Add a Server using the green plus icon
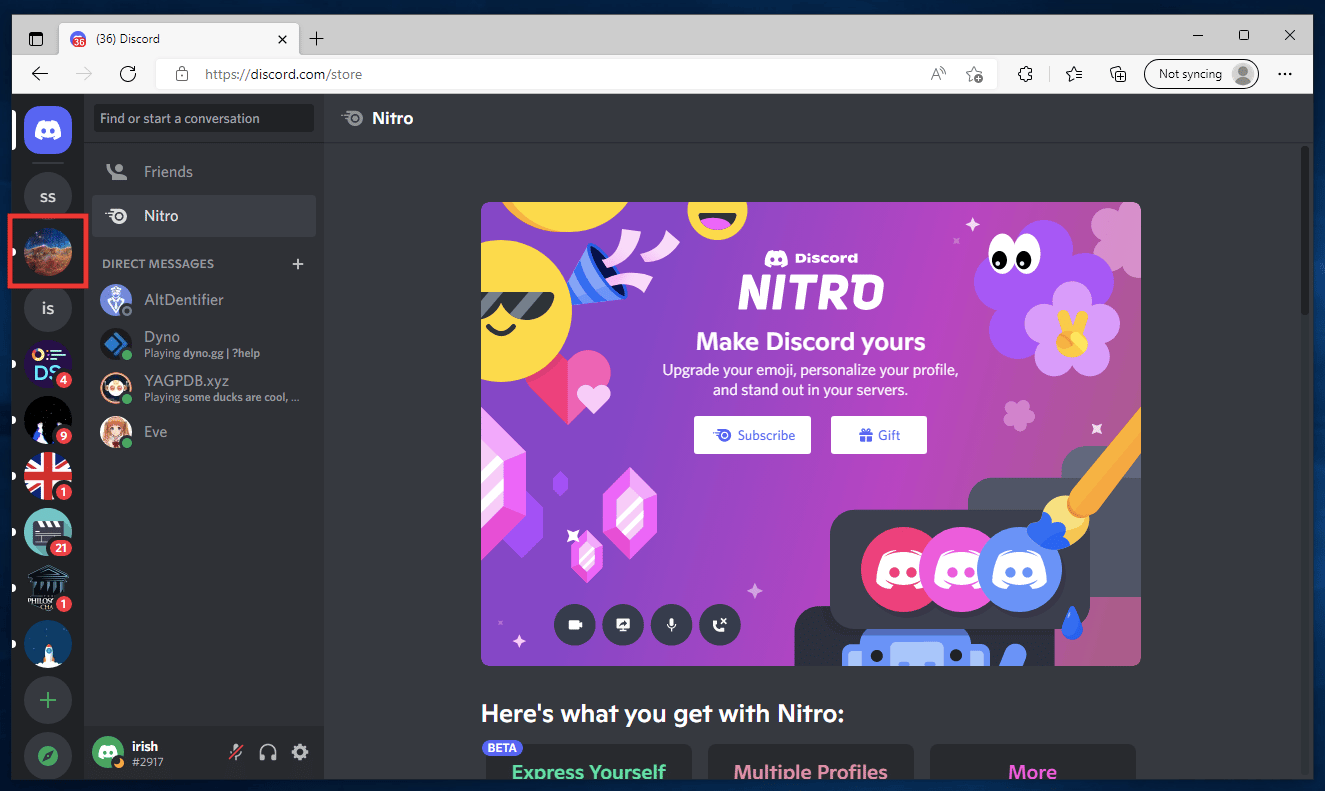This screenshot has width=1325, height=791. [47, 700]
